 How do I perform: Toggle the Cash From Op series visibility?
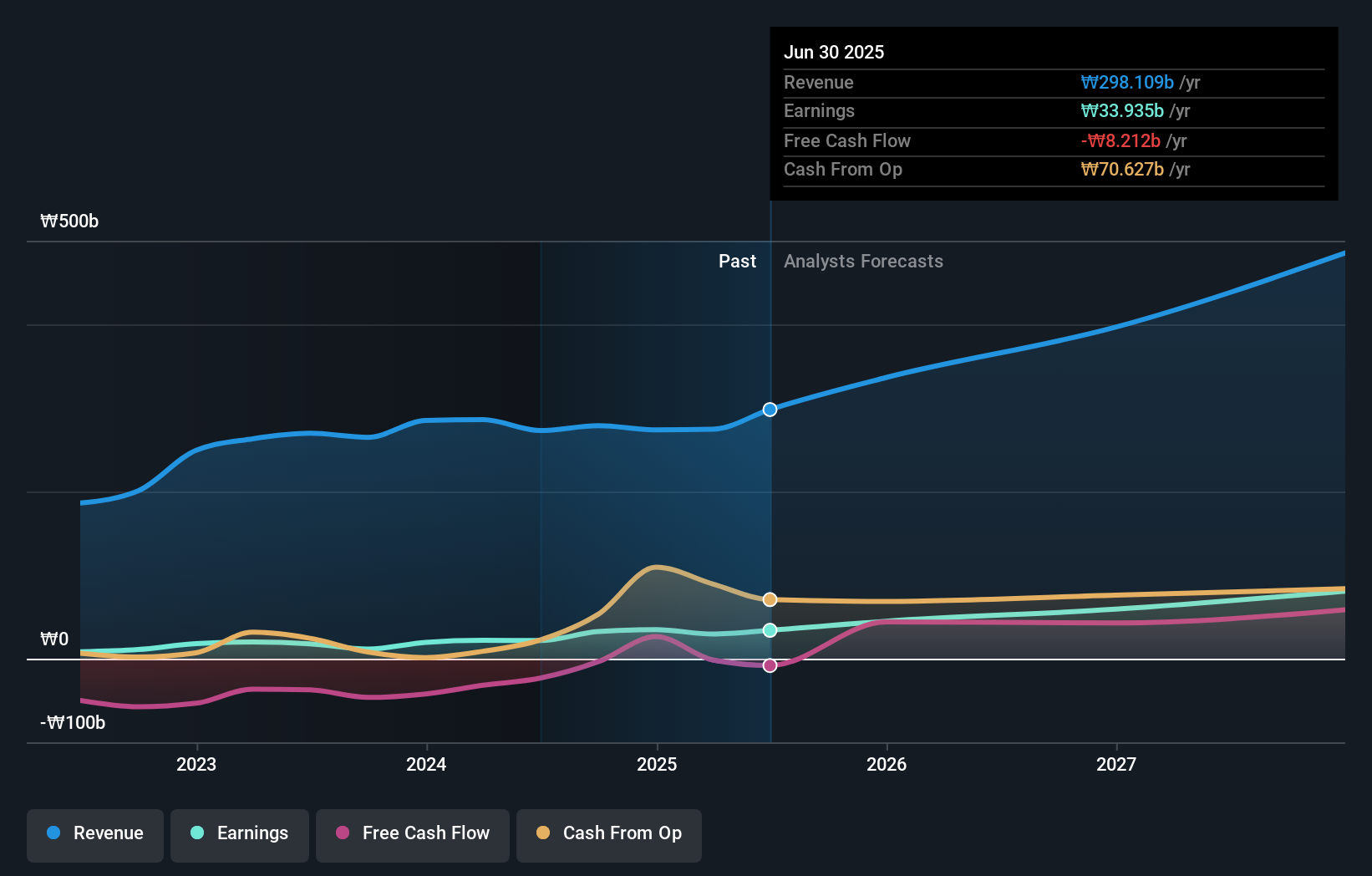609,833
